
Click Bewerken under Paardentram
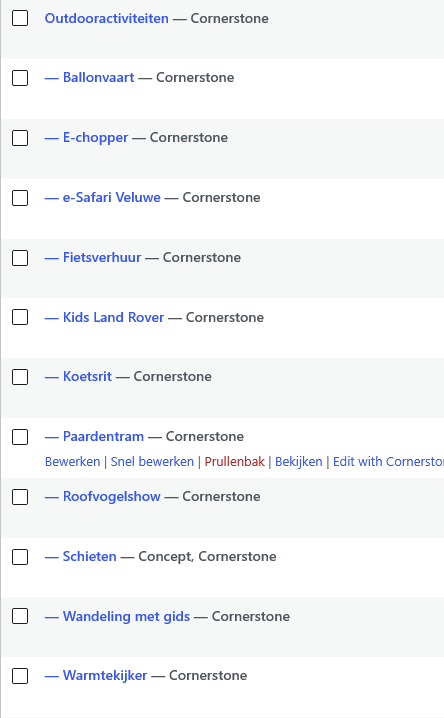tap(72, 462)
